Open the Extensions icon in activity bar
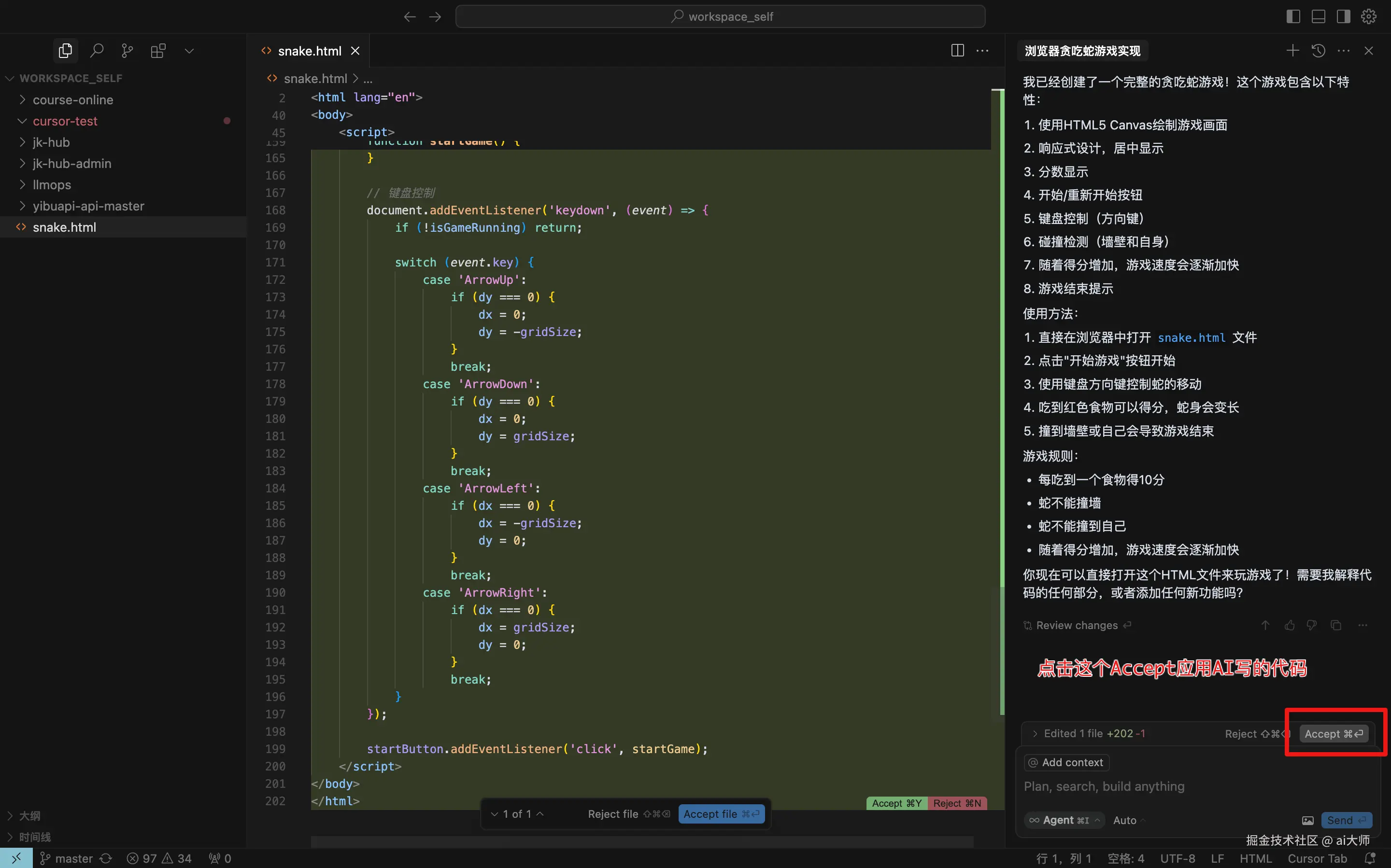 pyautogui.click(x=158, y=51)
